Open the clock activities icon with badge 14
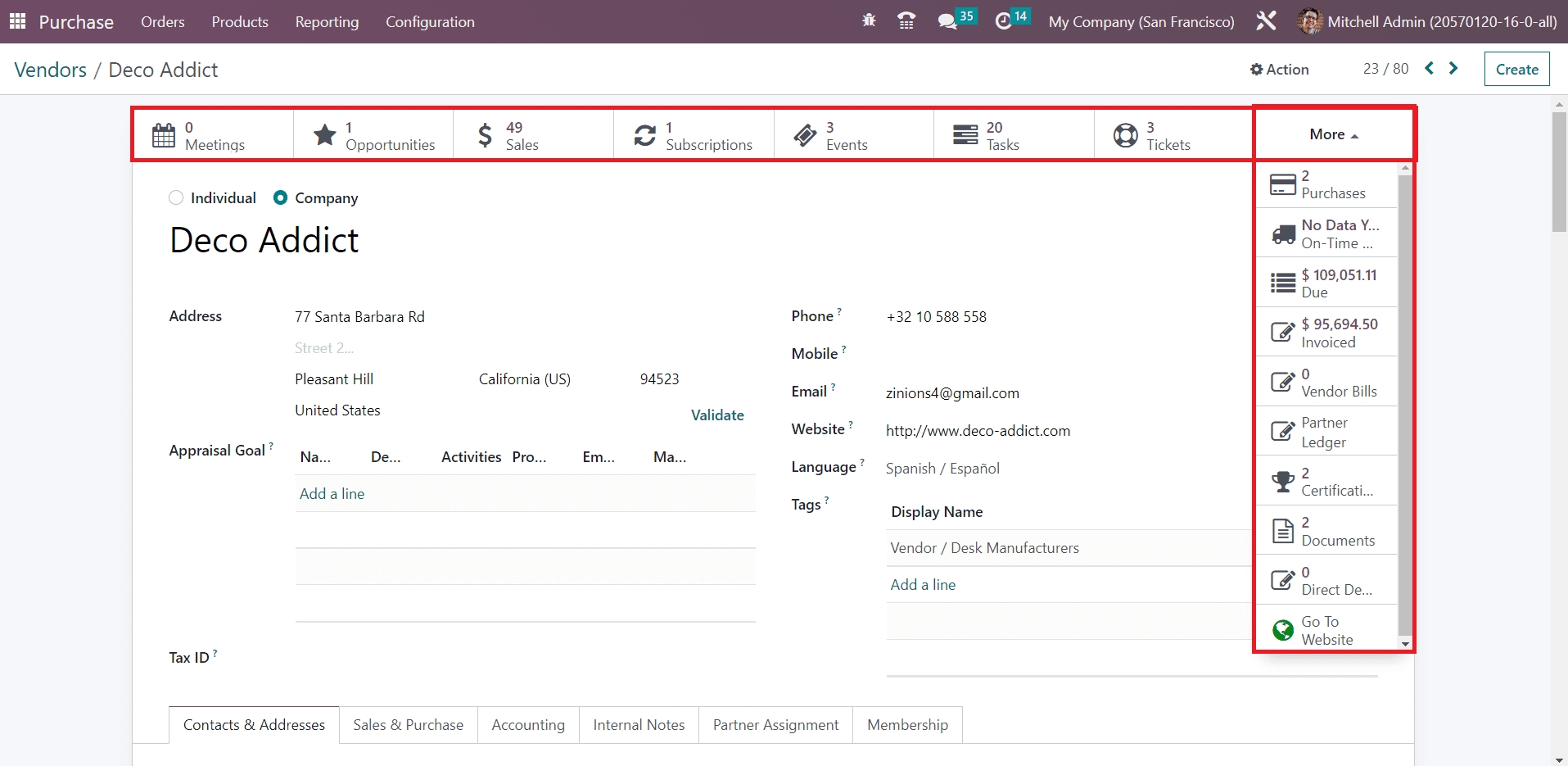 pos(1004,21)
